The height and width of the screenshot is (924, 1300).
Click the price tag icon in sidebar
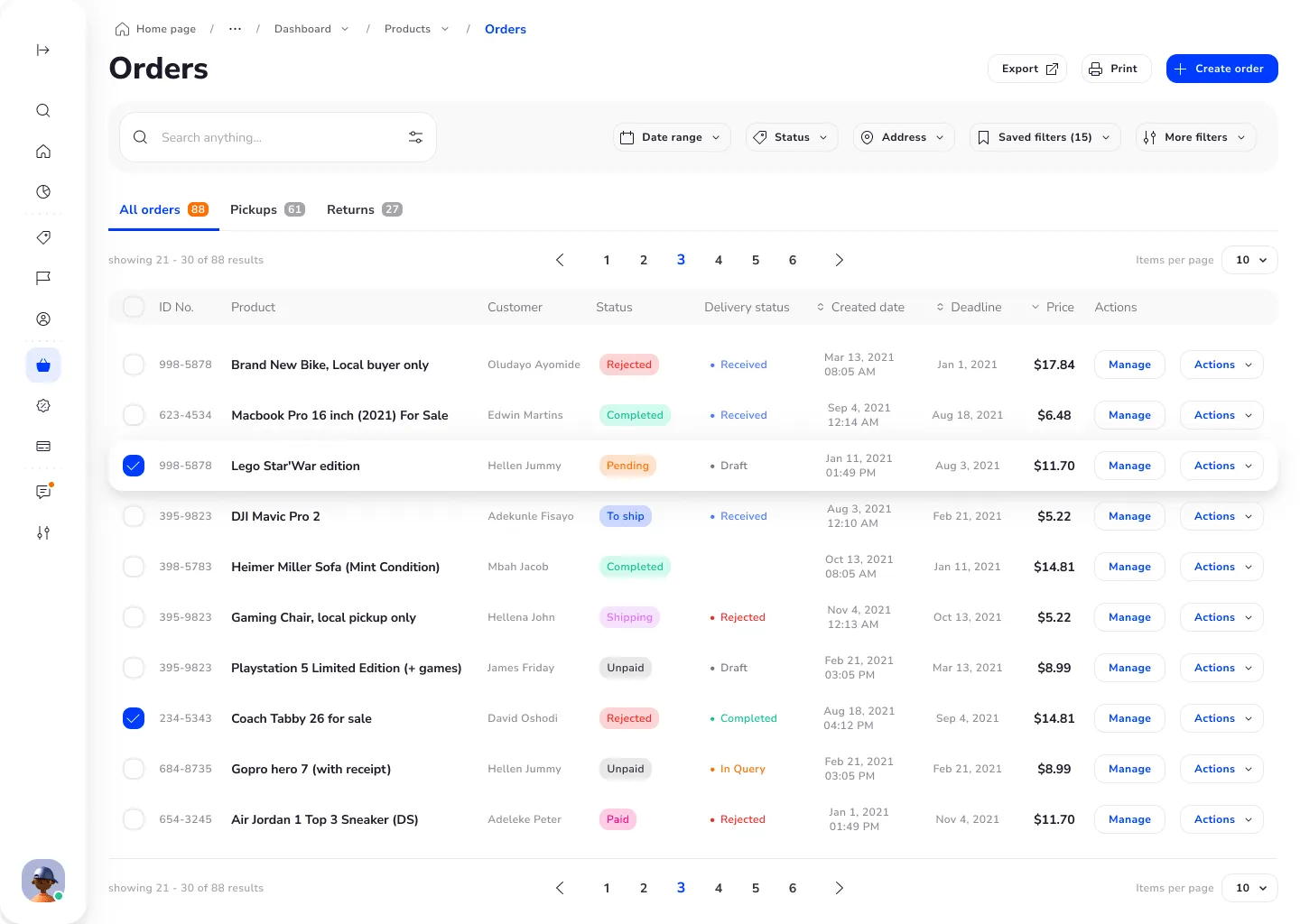42,237
